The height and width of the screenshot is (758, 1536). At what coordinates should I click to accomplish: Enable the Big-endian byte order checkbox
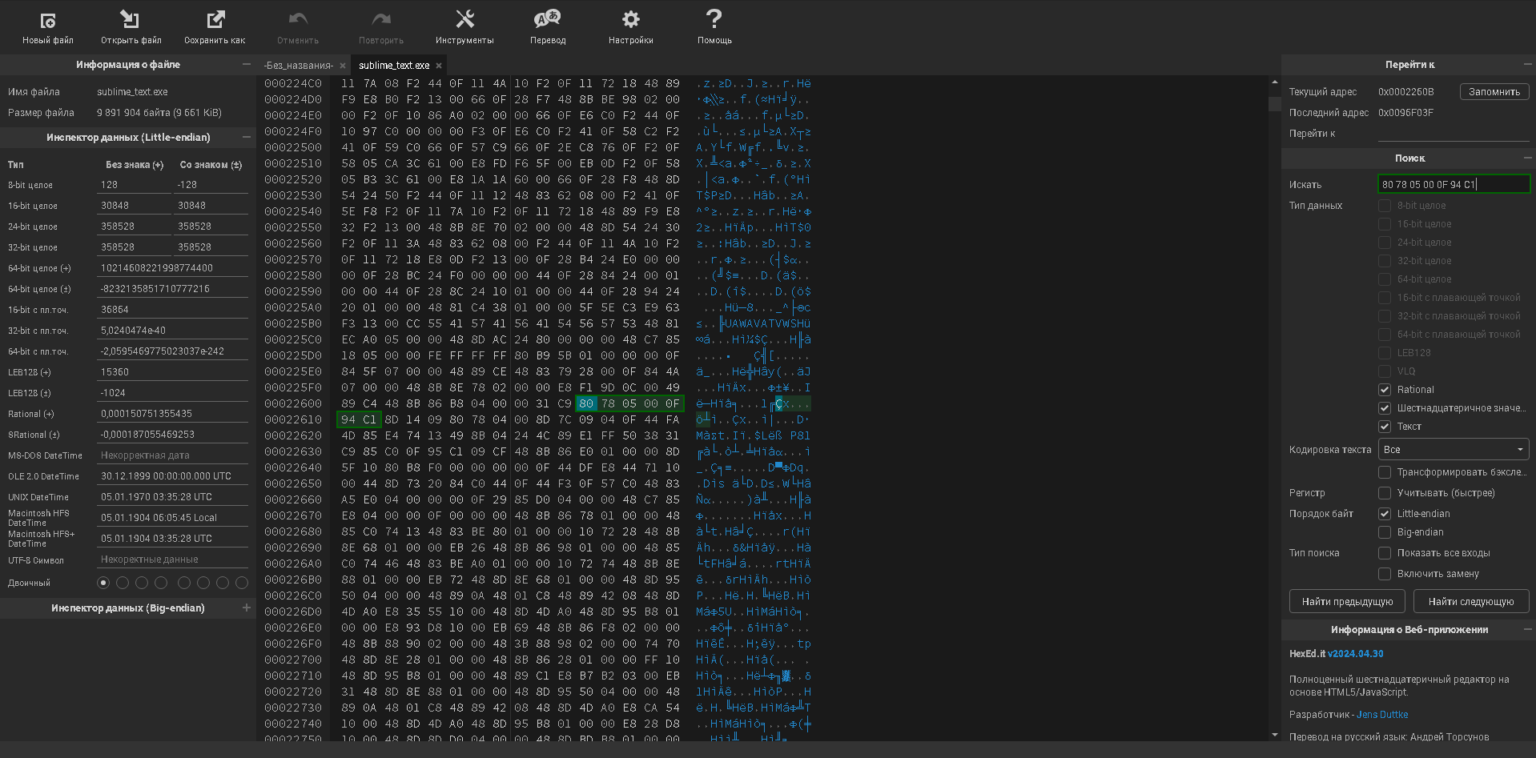tap(1384, 532)
